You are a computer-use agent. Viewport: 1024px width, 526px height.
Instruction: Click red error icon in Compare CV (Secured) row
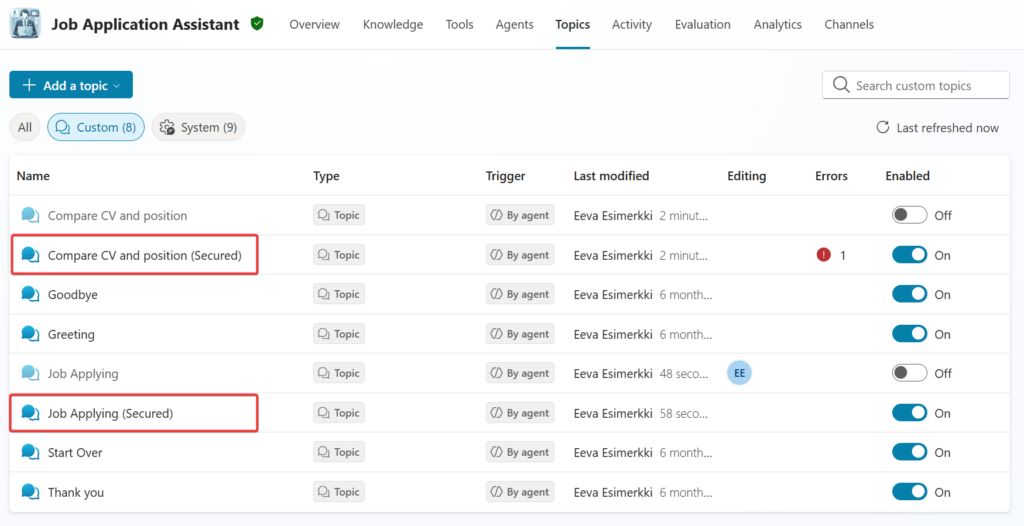824,255
